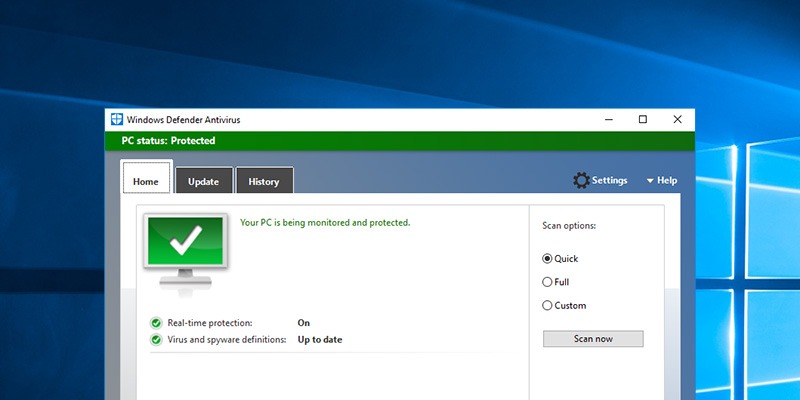Expand the Help dropdown arrow
The image size is (800, 400).
click(649, 181)
